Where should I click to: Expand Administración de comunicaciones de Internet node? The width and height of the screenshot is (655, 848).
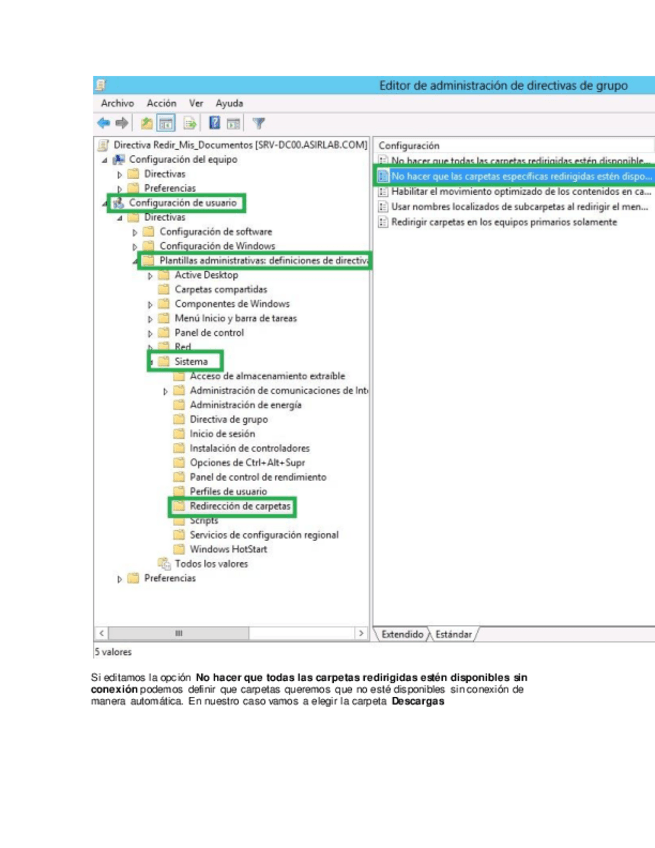pos(166,391)
